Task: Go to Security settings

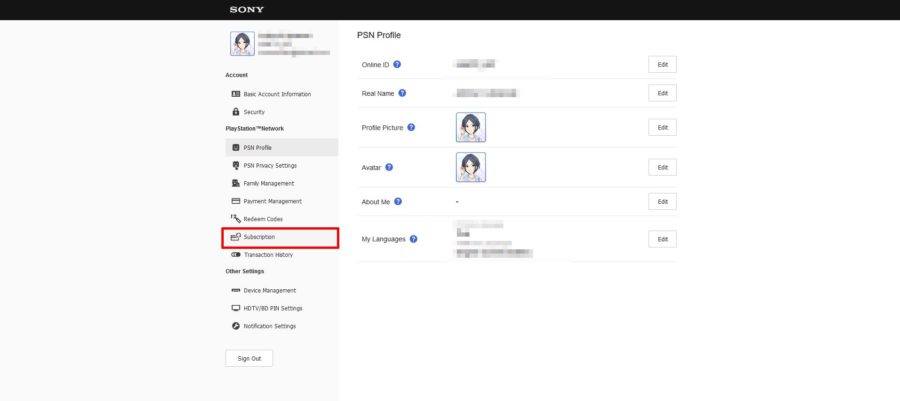Action: coord(282,112)
